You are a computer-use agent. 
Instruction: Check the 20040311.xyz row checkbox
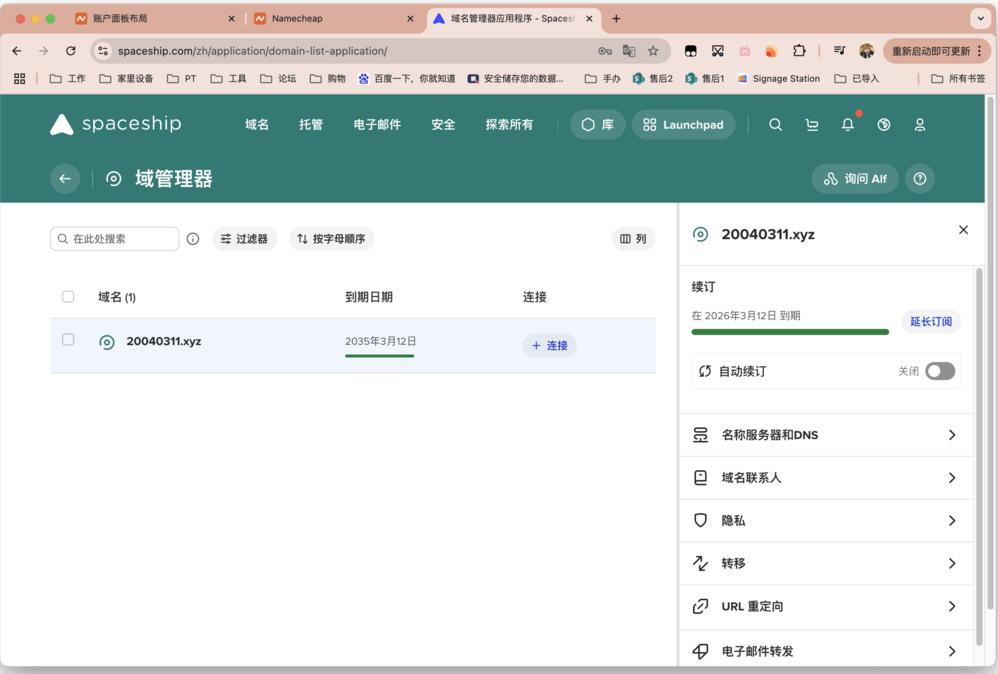click(68, 340)
